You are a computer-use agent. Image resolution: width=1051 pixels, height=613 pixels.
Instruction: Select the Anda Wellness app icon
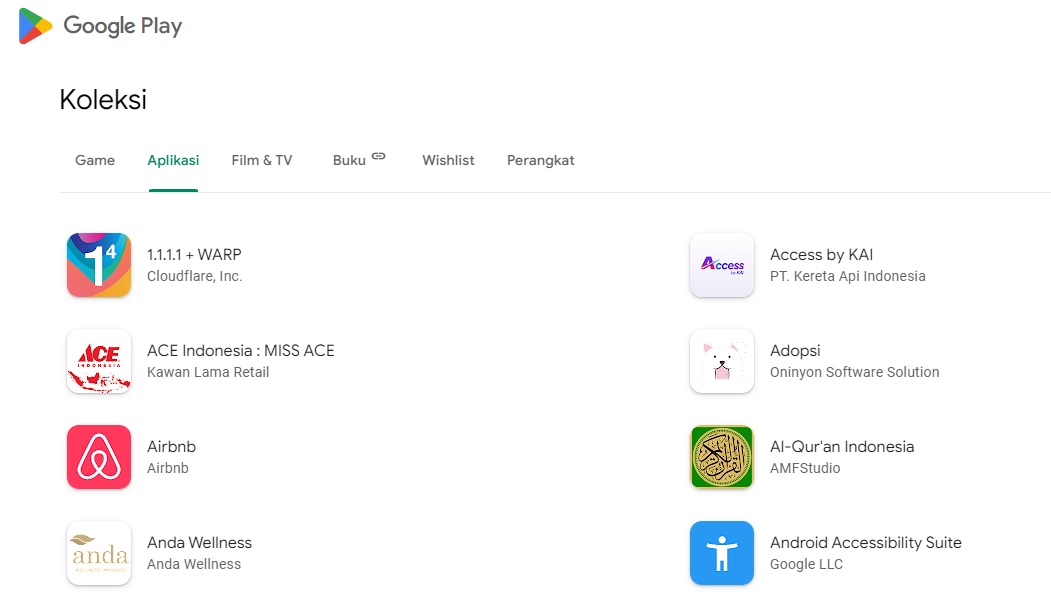98,553
